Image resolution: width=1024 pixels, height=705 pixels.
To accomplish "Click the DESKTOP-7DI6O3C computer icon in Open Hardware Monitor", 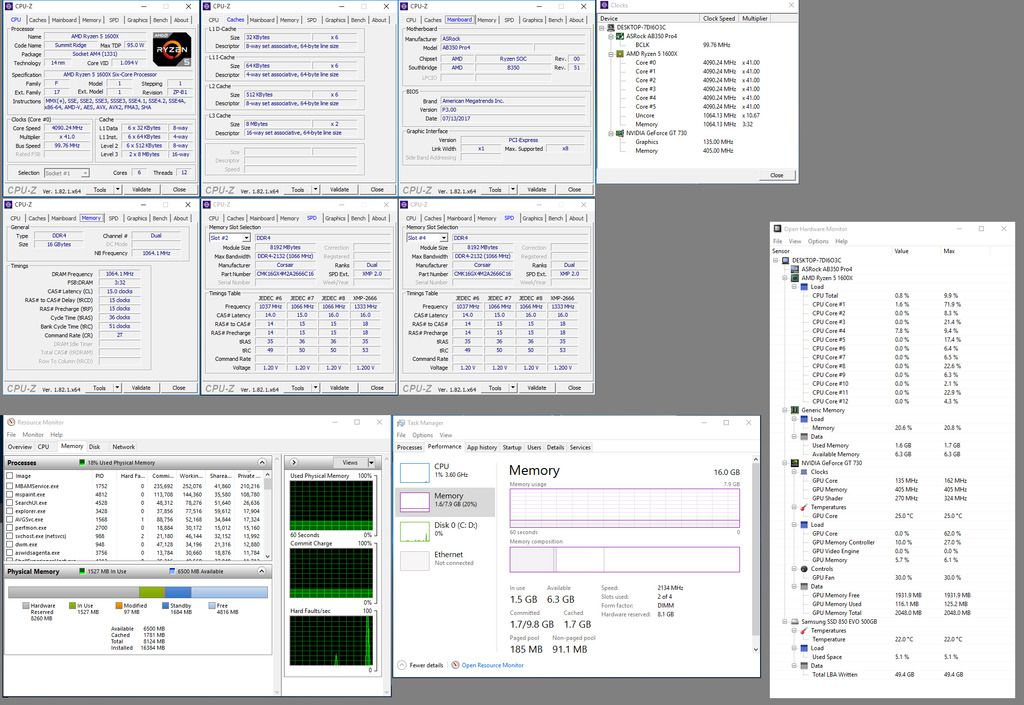I will [786, 260].
